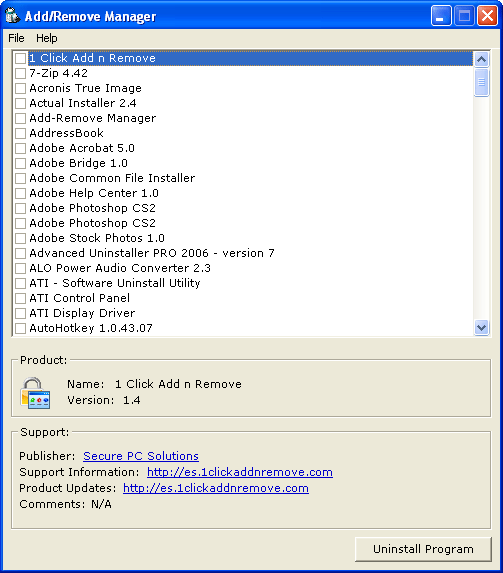
Task: Tick the Adobe Help Center 1.0 checkbox
Action: [x=20, y=193]
